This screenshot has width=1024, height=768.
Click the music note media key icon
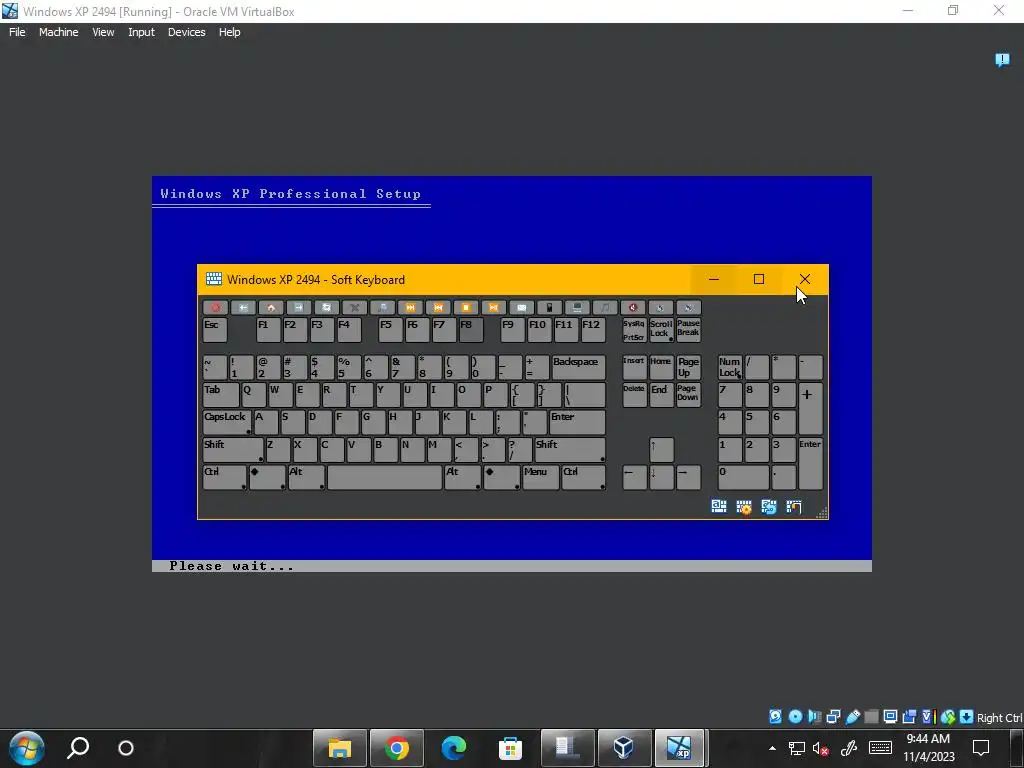click(605, 307)
